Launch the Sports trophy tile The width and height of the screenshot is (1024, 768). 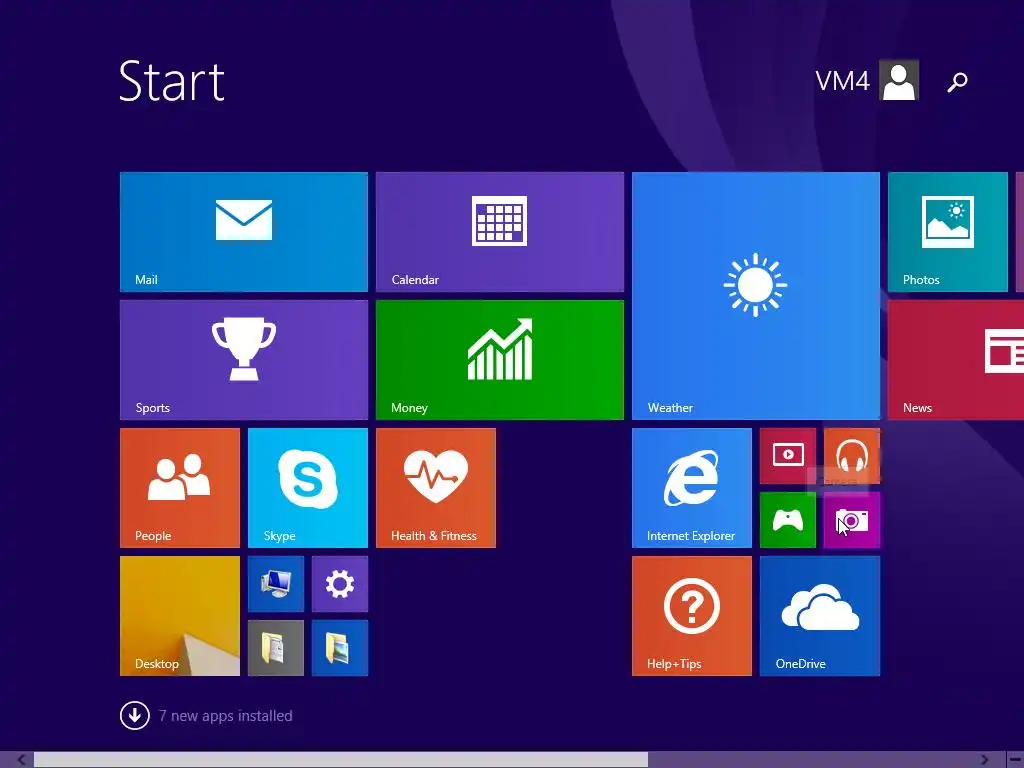(244, 360)
